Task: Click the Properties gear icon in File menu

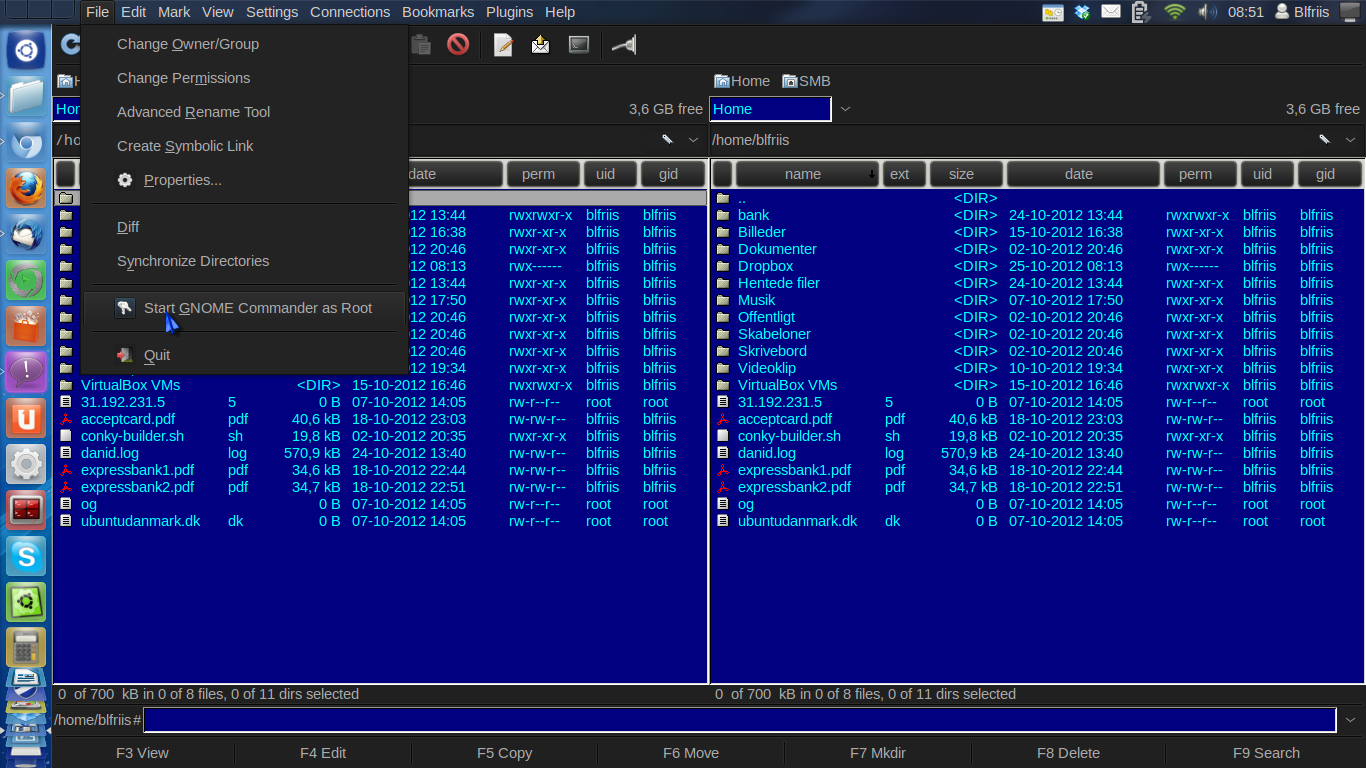Action: [125, 180]
